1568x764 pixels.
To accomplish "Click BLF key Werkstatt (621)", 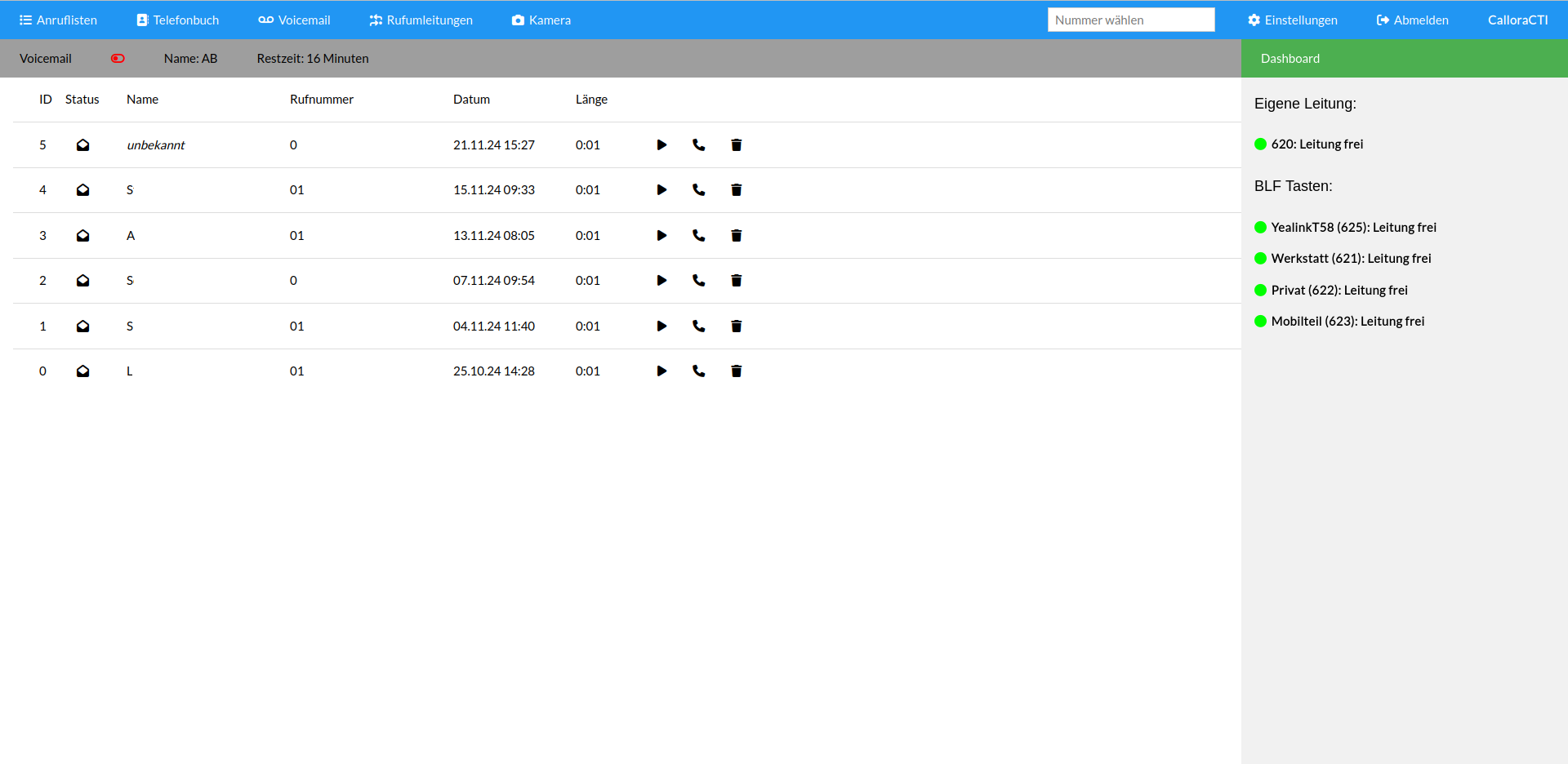I will (1343, 259).
